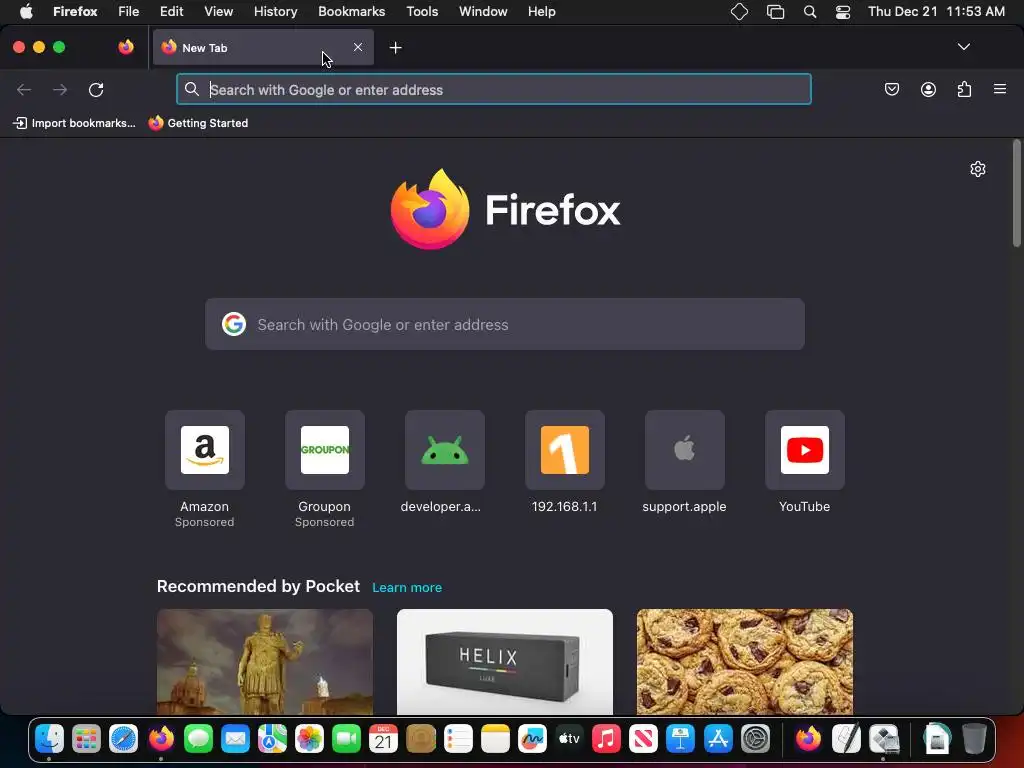Open the Roman statue Pocket story
1024x768 pixels.
coord(265,662)
